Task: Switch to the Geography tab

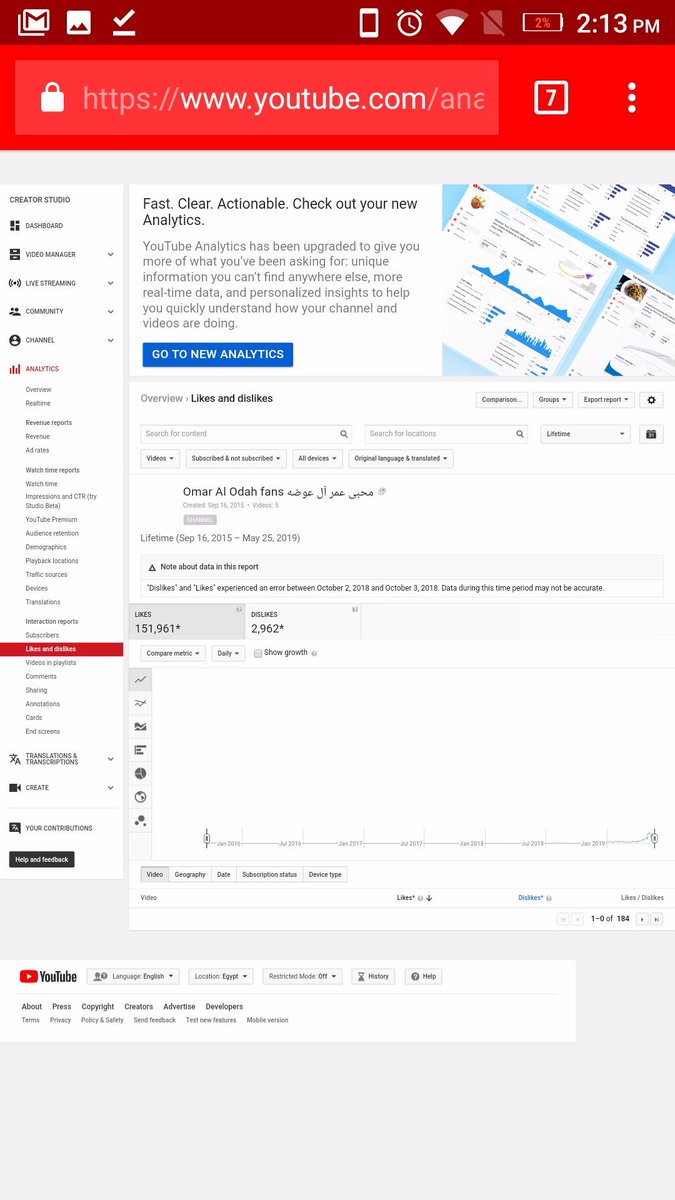Action: (190, 874)
